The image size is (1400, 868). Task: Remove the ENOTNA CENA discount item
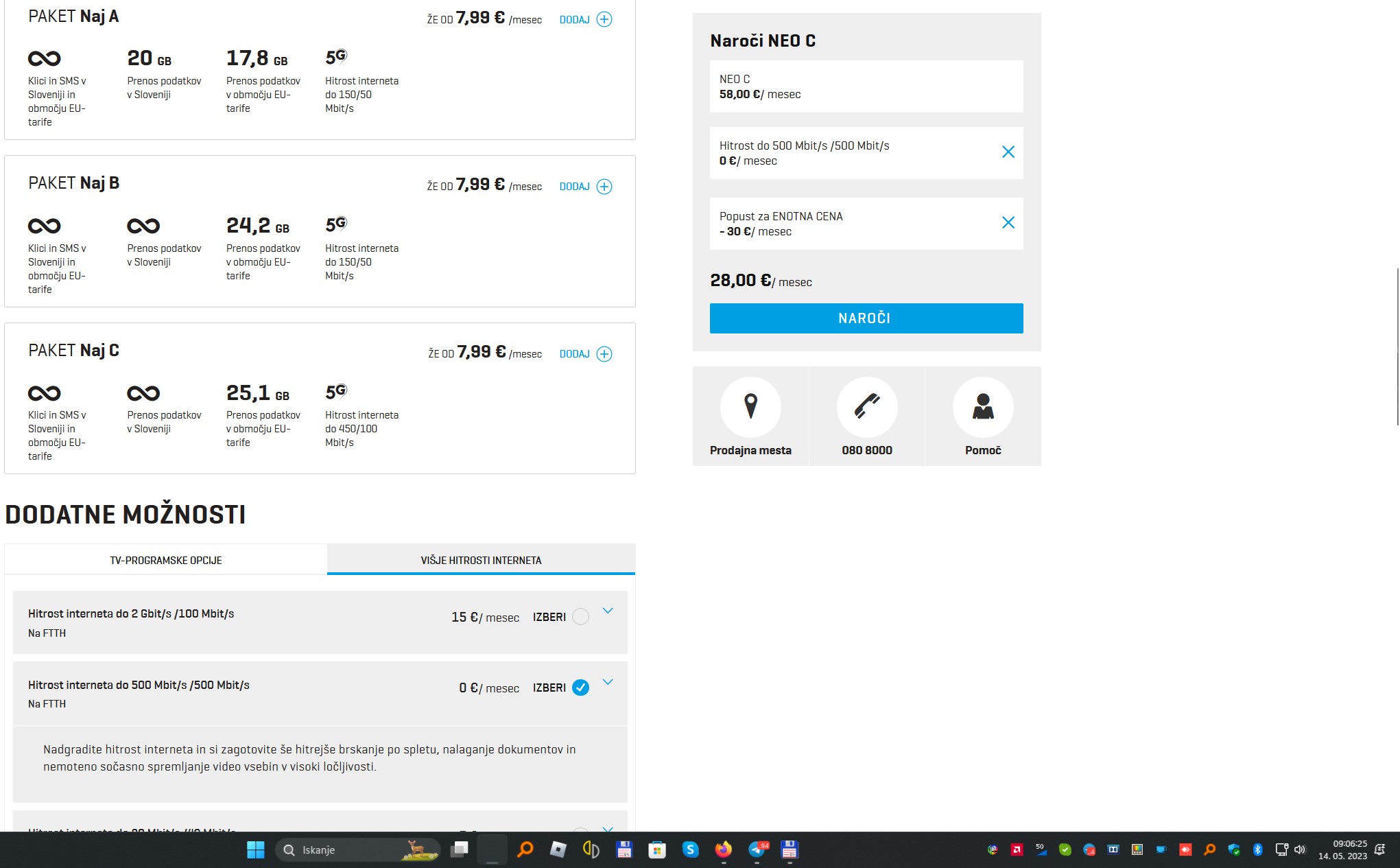point(1008,222)
